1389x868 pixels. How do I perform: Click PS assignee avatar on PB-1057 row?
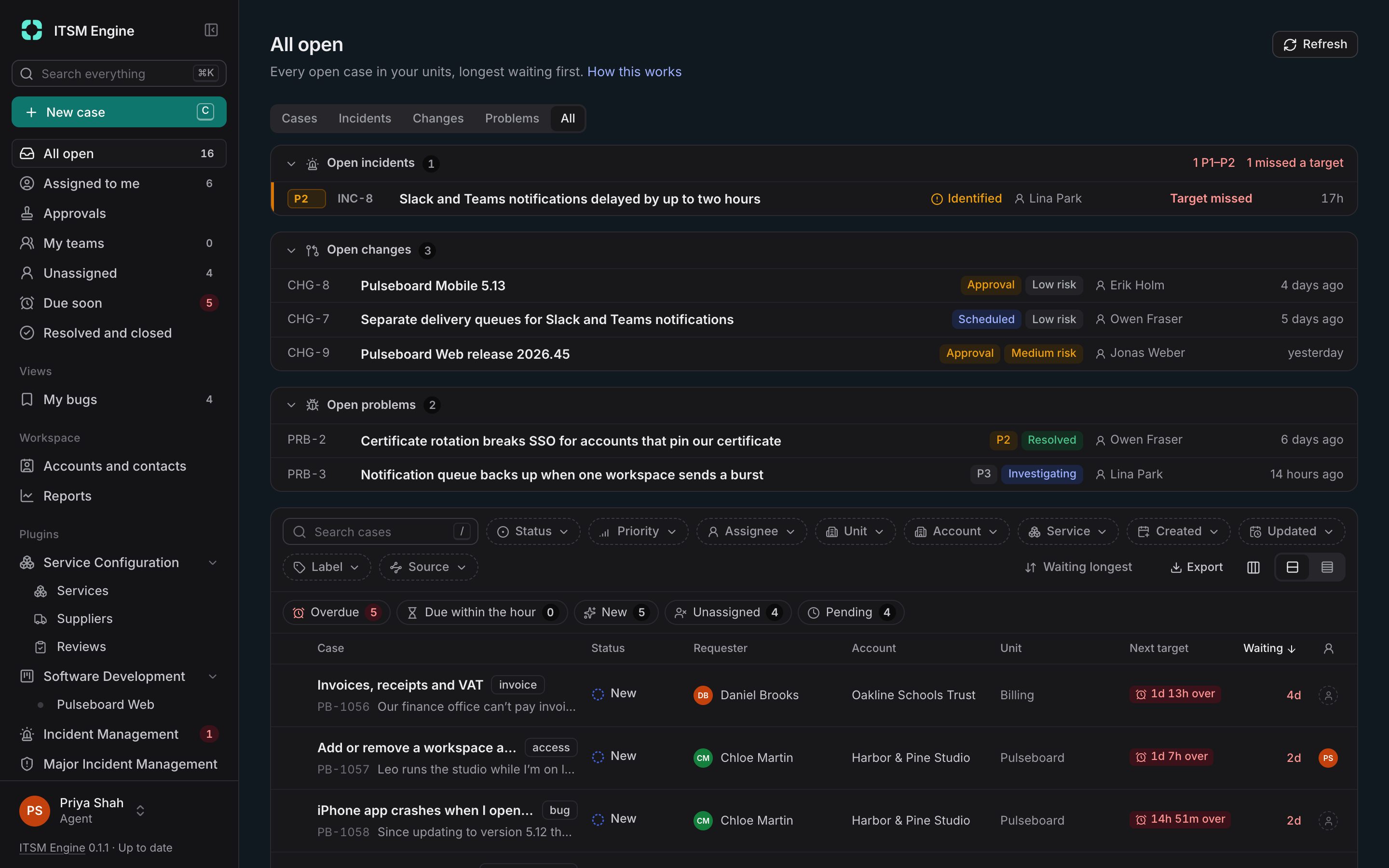1328,758
